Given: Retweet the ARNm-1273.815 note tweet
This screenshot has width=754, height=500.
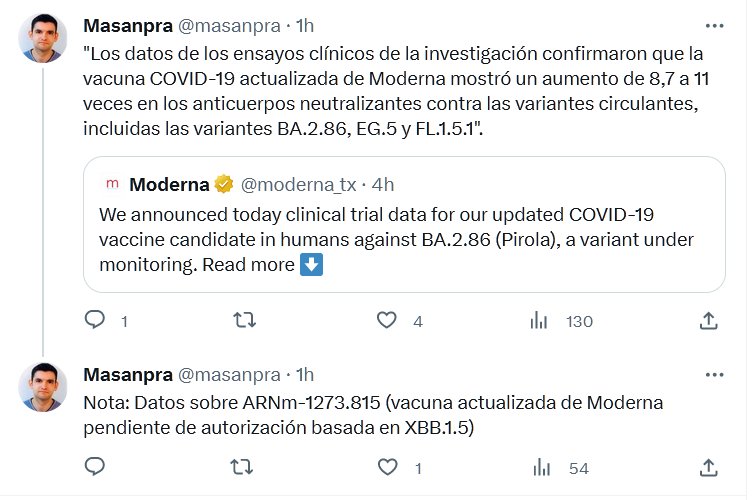Looking at the screenshot, I should 243,467.
